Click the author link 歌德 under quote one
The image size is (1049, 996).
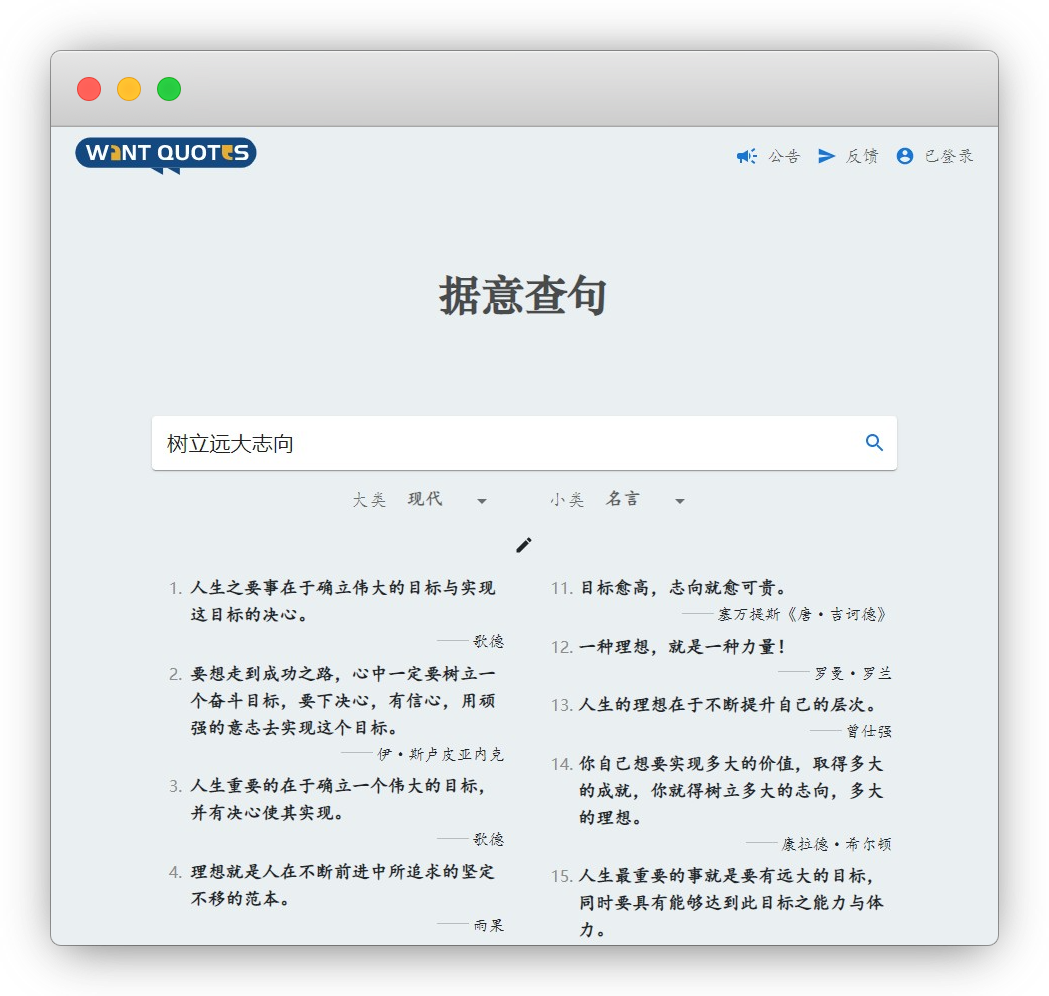pos(489,641)
